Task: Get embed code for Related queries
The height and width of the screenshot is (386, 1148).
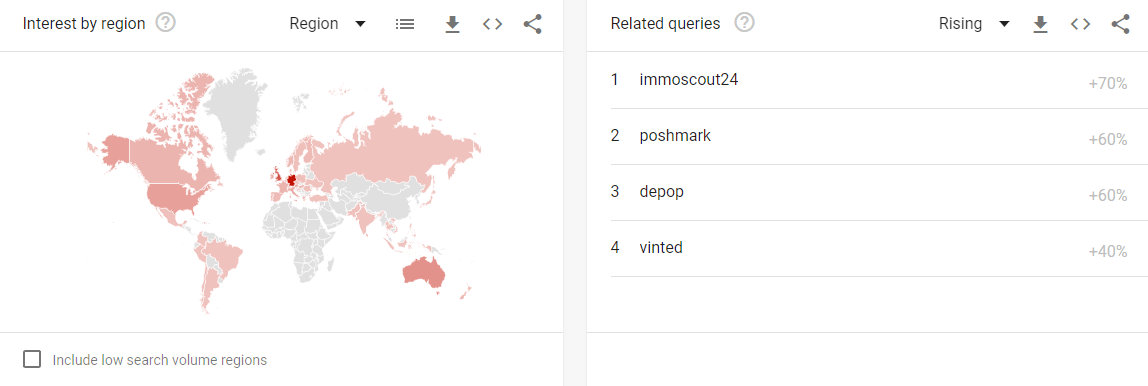Action: point(1081,24)
